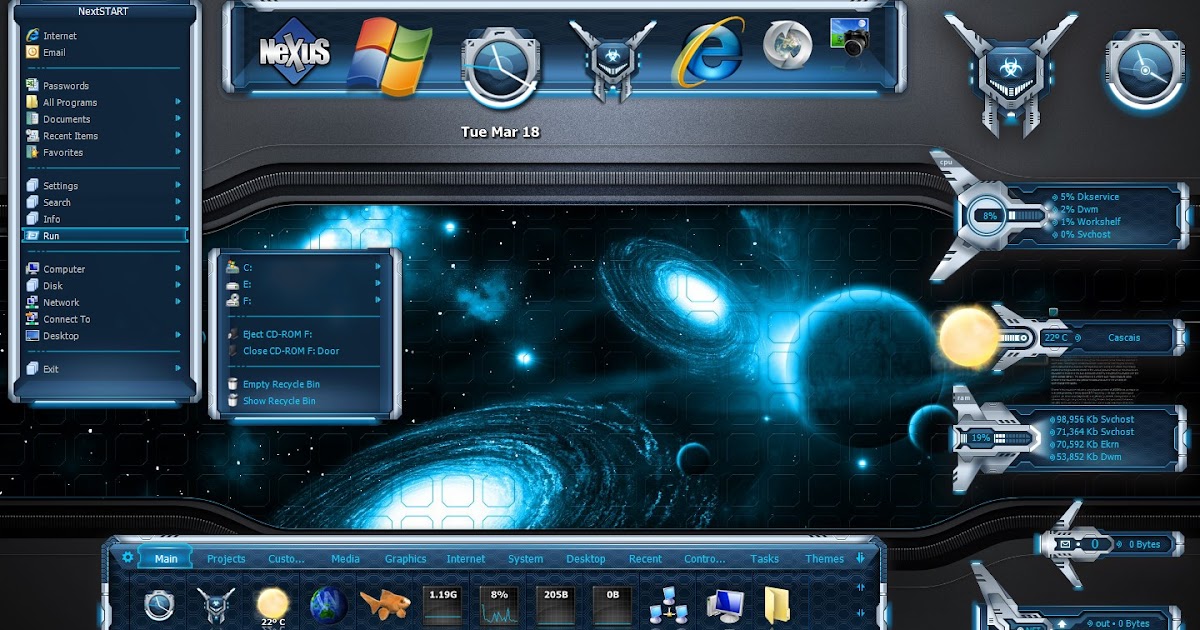Expand the Computer submenu arrow
Viewport: 1200px width, 630px height.
point(178,268)
